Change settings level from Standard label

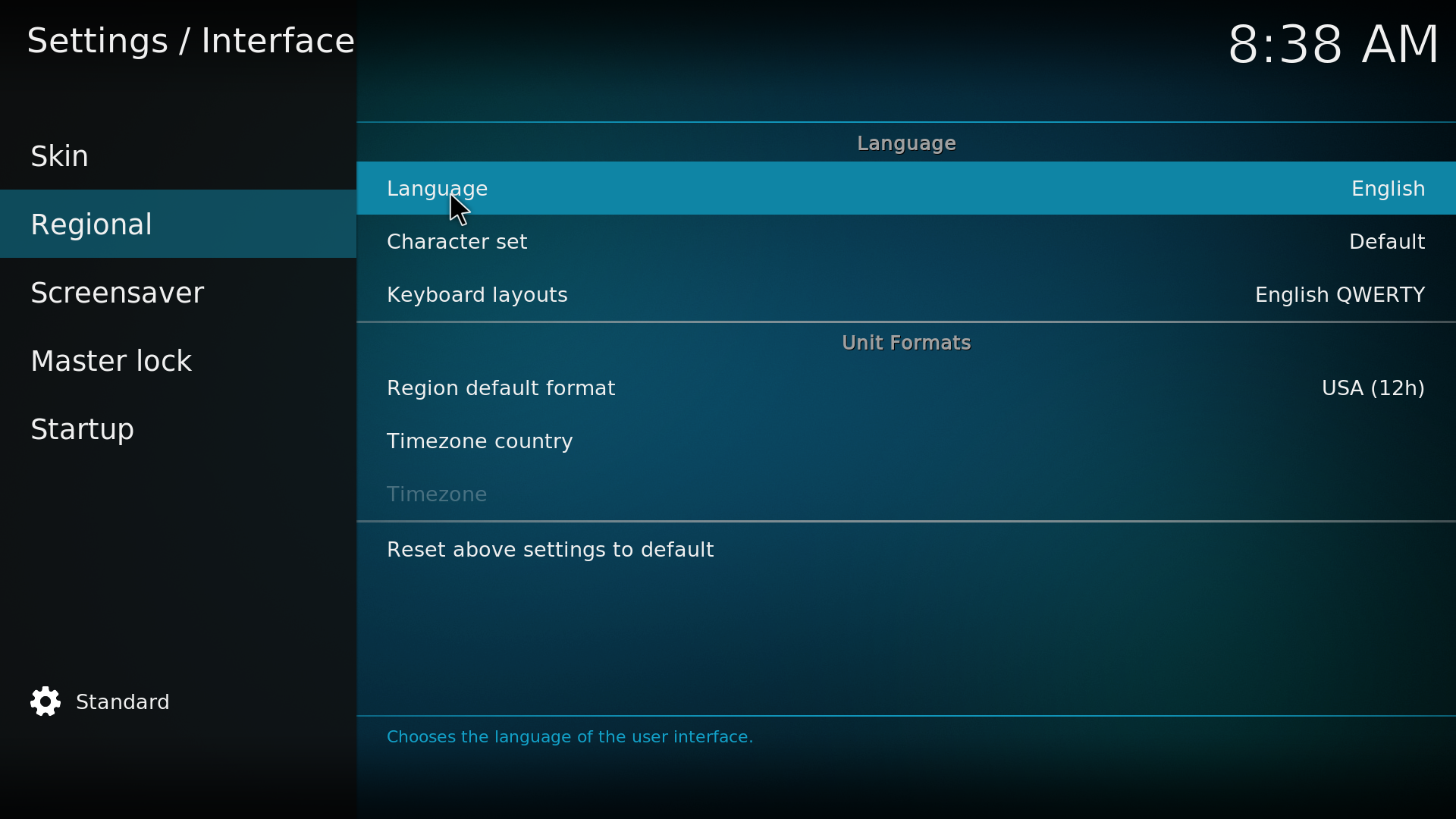coord(122,702)
